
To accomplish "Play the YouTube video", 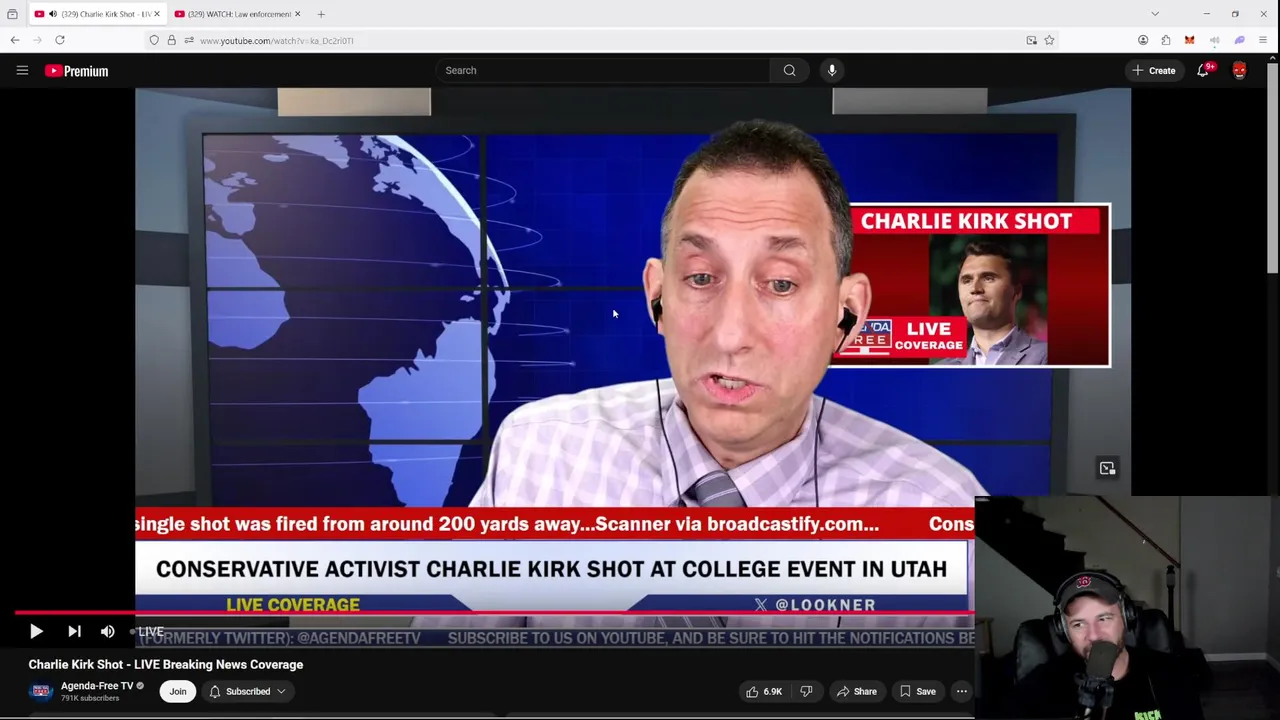I will pyautogui.click(x=36, y=631).
